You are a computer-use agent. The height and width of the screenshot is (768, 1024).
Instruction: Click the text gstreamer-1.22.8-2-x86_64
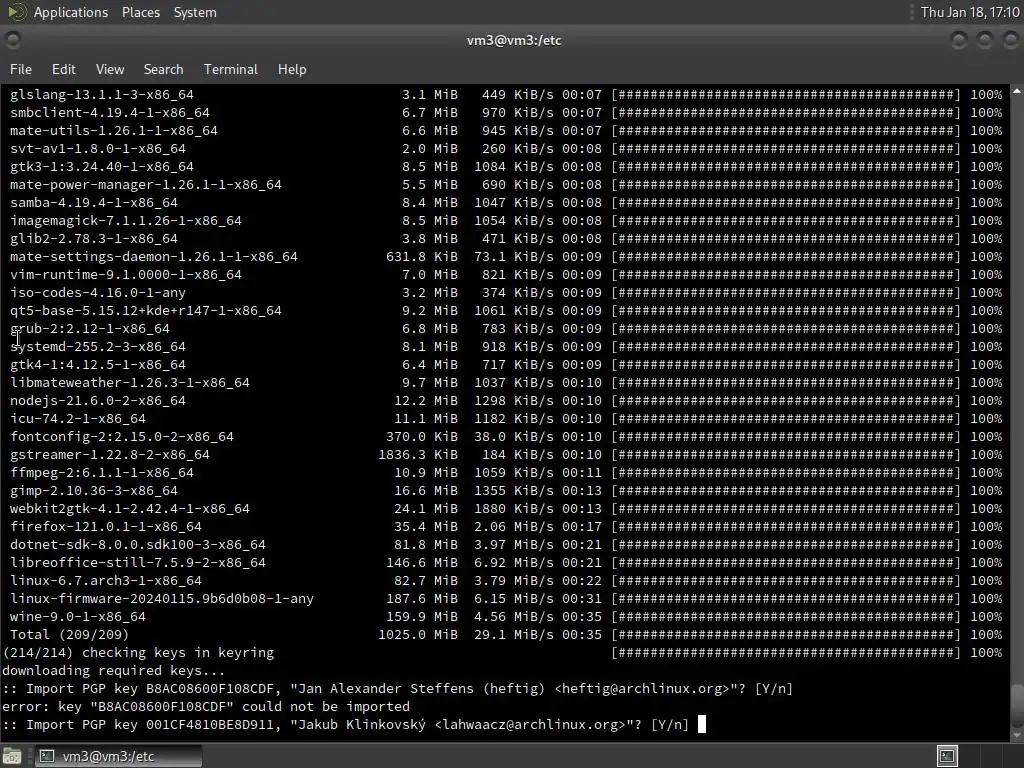point(110,455)
